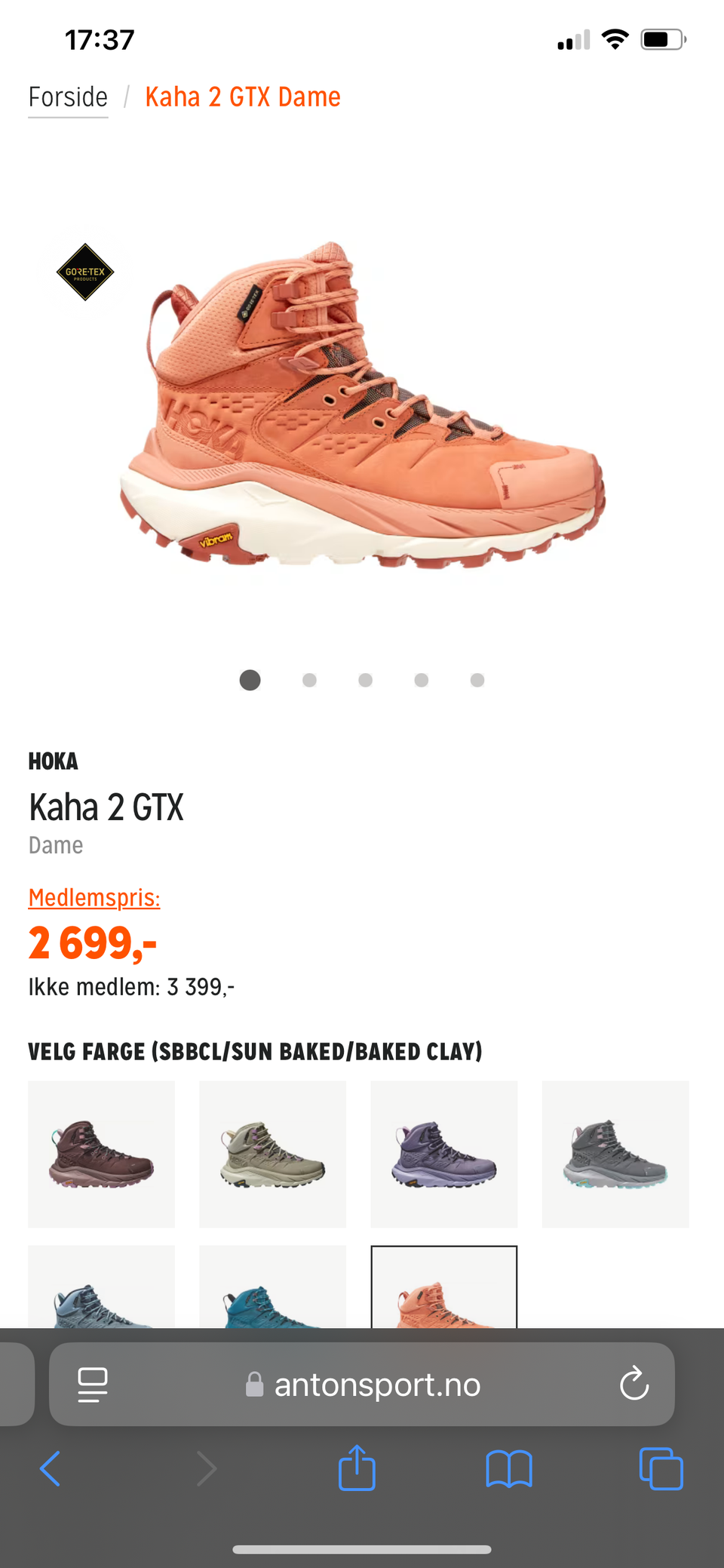Choose the dark grey boot color

pyautogui.click(x=615, y=1154)
